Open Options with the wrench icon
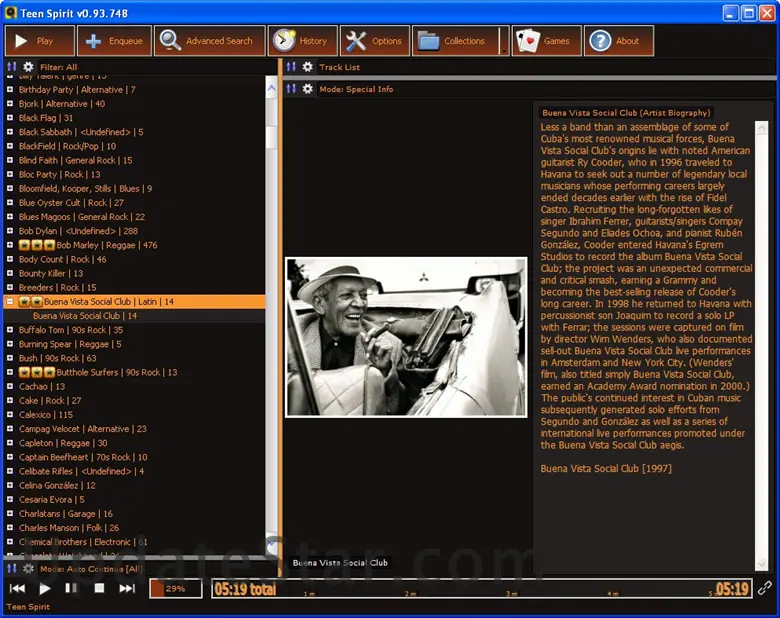780x618 pixels. point(374,41)
